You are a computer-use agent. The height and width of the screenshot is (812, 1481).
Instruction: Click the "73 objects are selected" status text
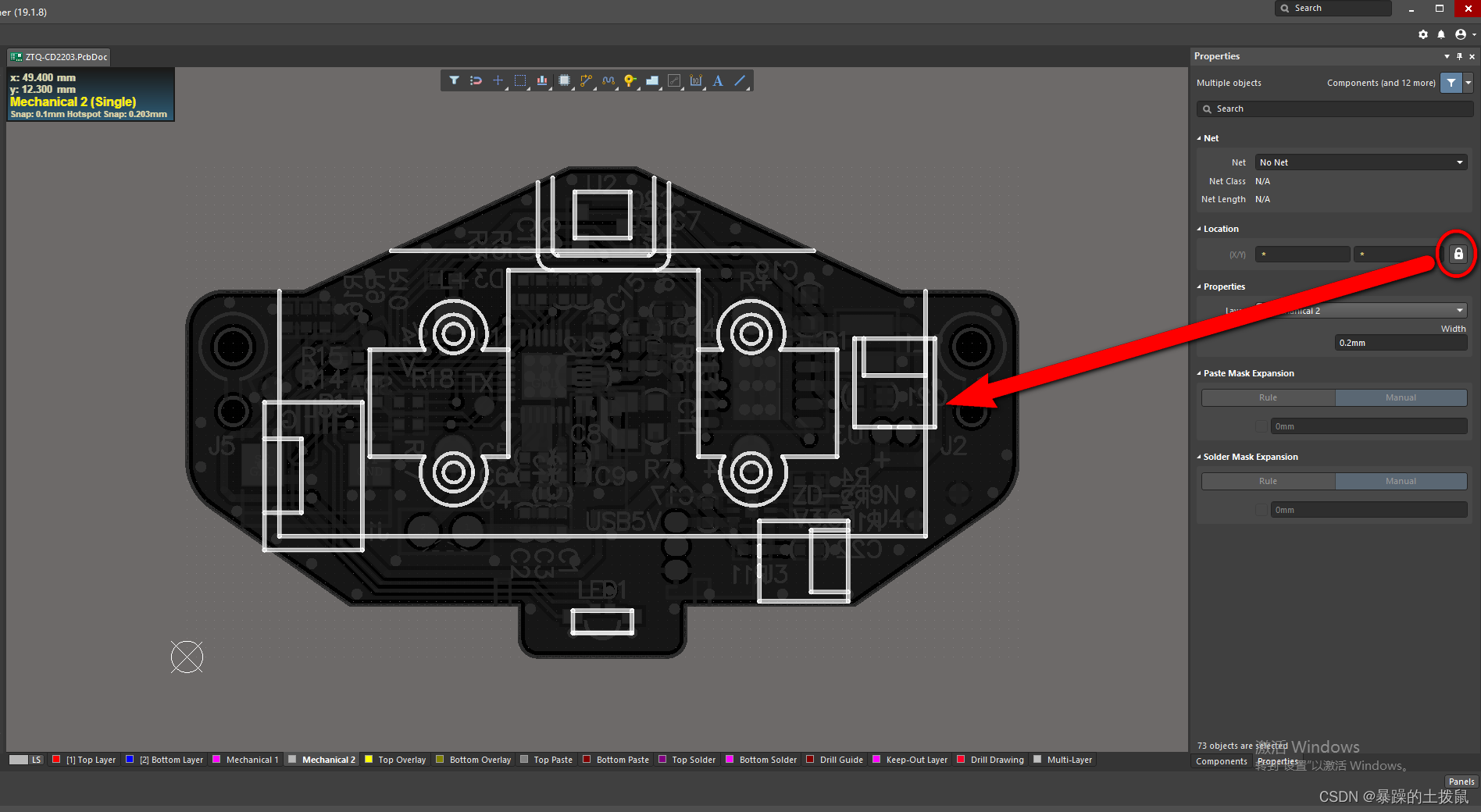click(x=1242, y=746)
